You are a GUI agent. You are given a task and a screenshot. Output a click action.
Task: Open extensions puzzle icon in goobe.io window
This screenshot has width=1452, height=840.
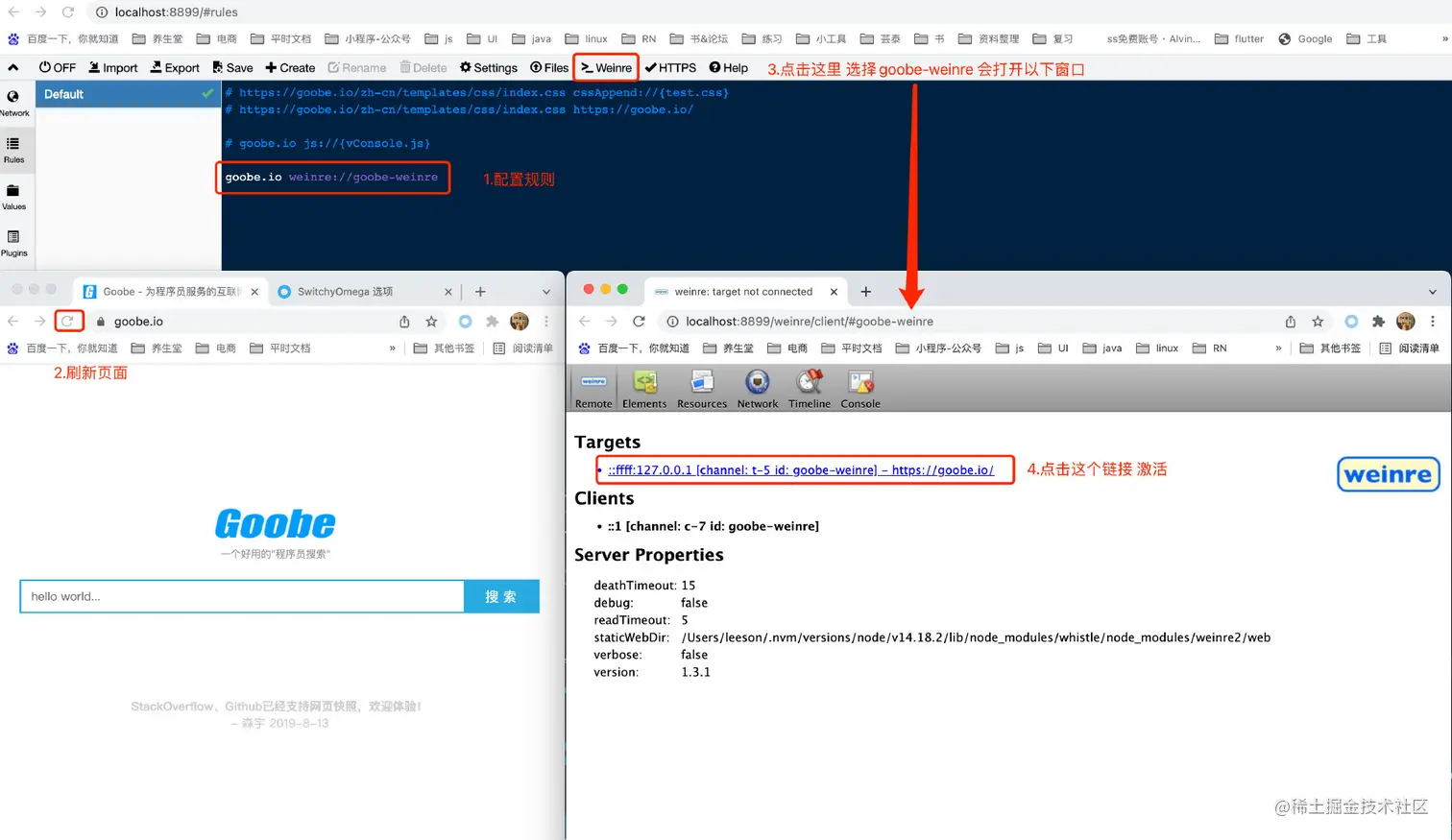pos(492,322)
